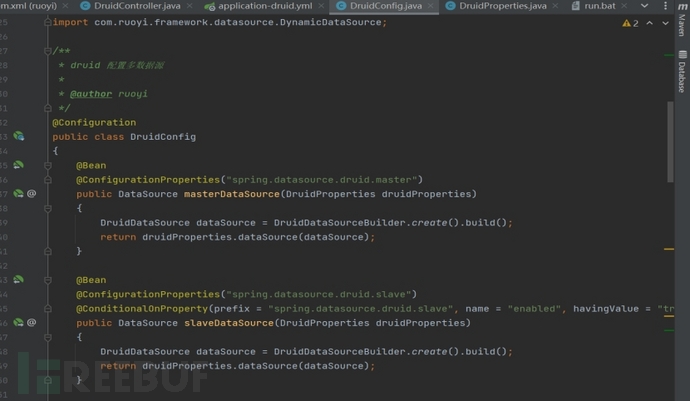Image resolution: width=690 pixels, height=401 pixels.
Task: Click fold end marker closing masterDataSource
Action: [48, 251]
